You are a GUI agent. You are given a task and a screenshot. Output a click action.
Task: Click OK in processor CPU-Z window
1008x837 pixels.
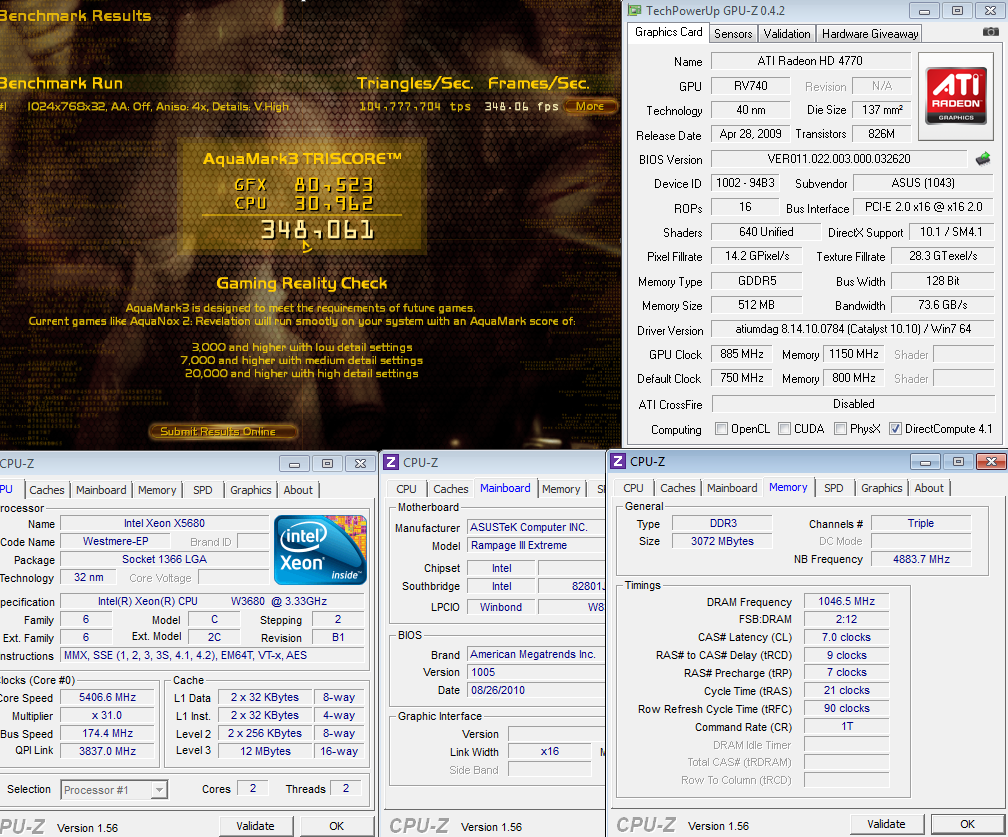coord(337,826)
